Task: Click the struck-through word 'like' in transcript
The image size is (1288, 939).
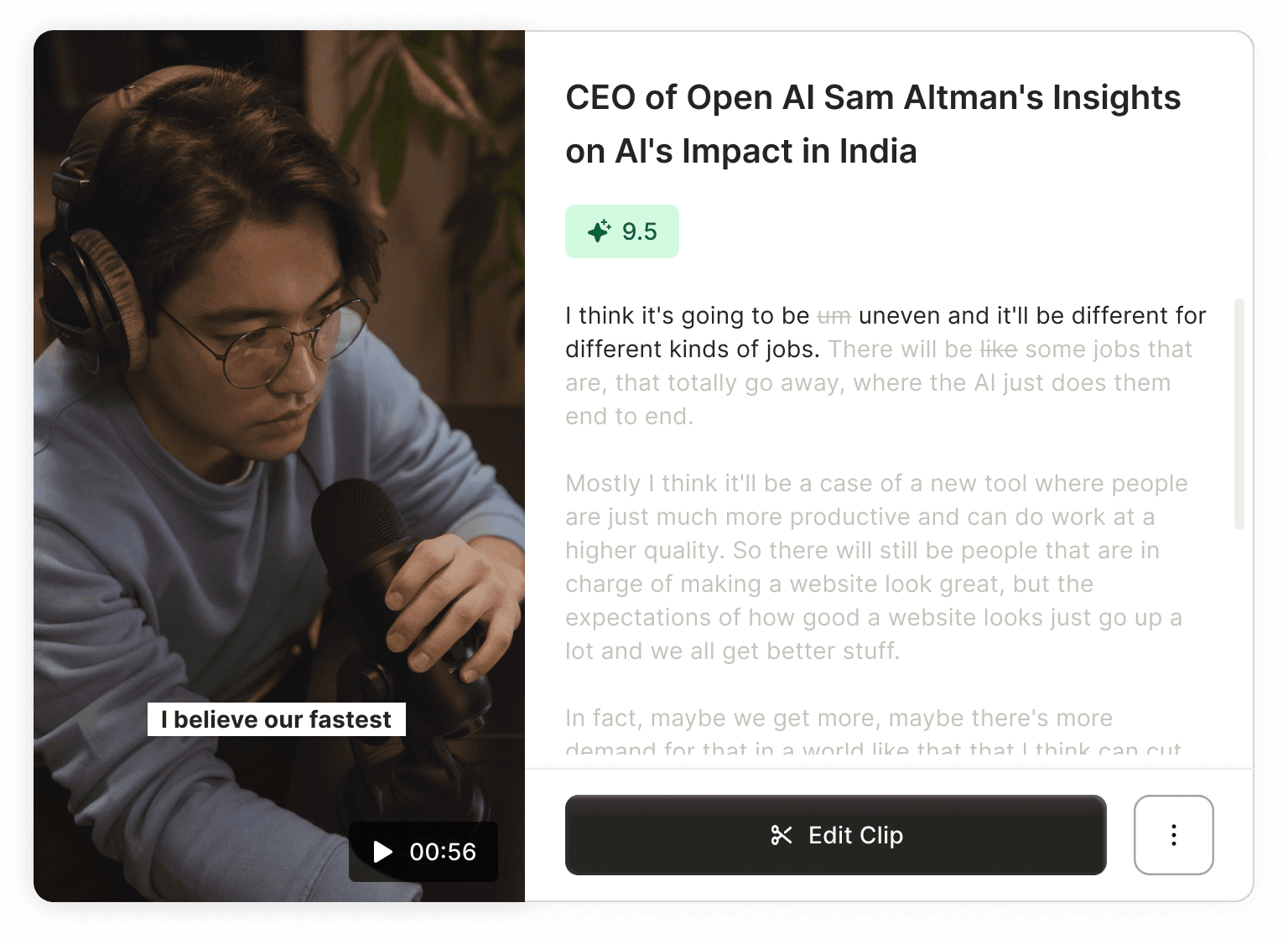Action: tap(998, 350)
